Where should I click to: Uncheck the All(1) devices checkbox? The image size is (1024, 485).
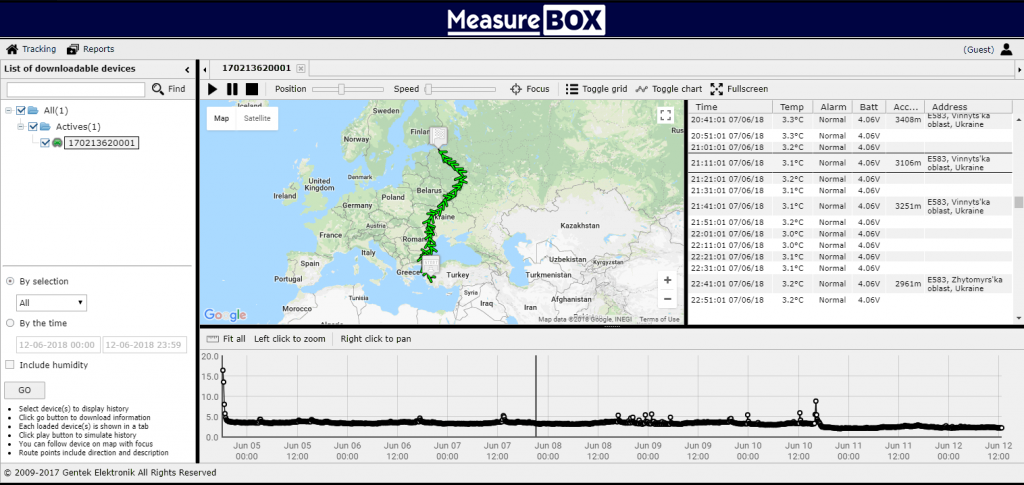click(21, 110)
